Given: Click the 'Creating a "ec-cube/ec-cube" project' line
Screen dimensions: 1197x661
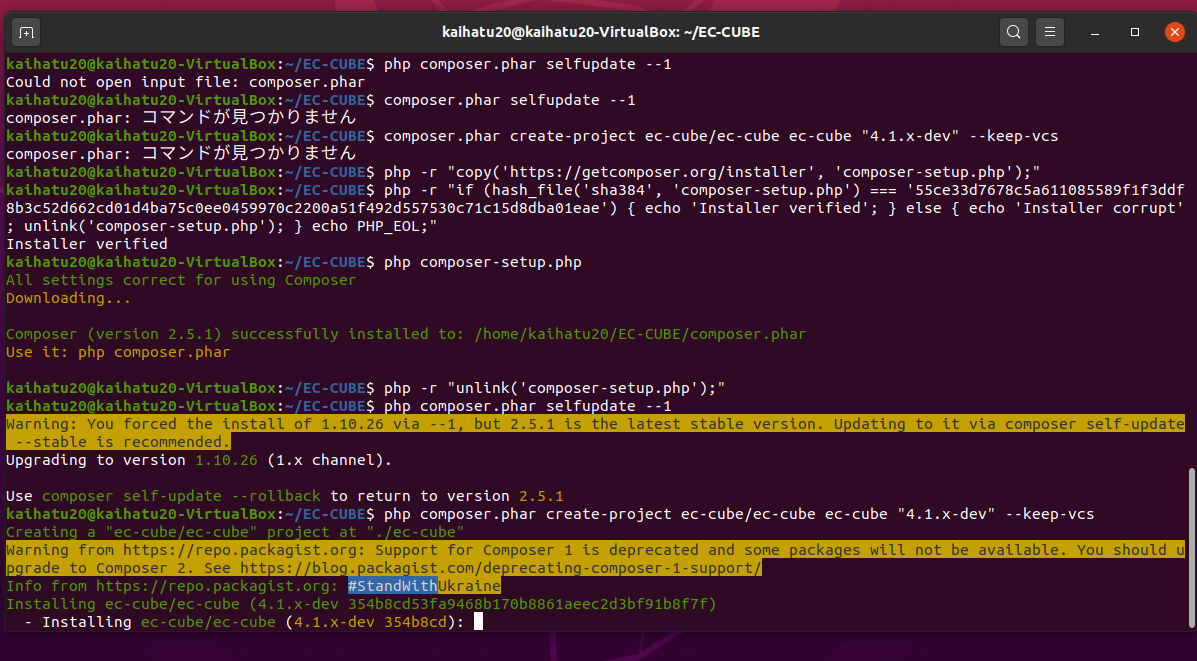Looking at the screenshot, I should click(x=235, y=532).
